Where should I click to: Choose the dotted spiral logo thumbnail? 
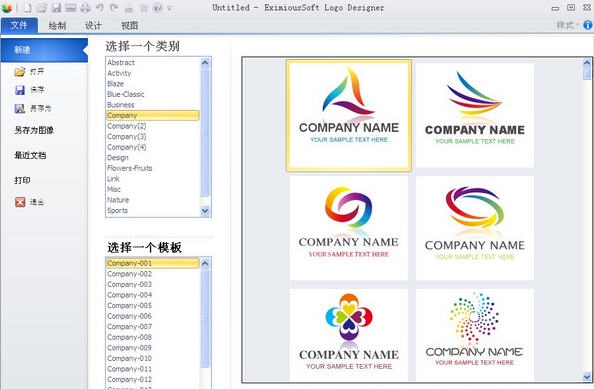475,334
